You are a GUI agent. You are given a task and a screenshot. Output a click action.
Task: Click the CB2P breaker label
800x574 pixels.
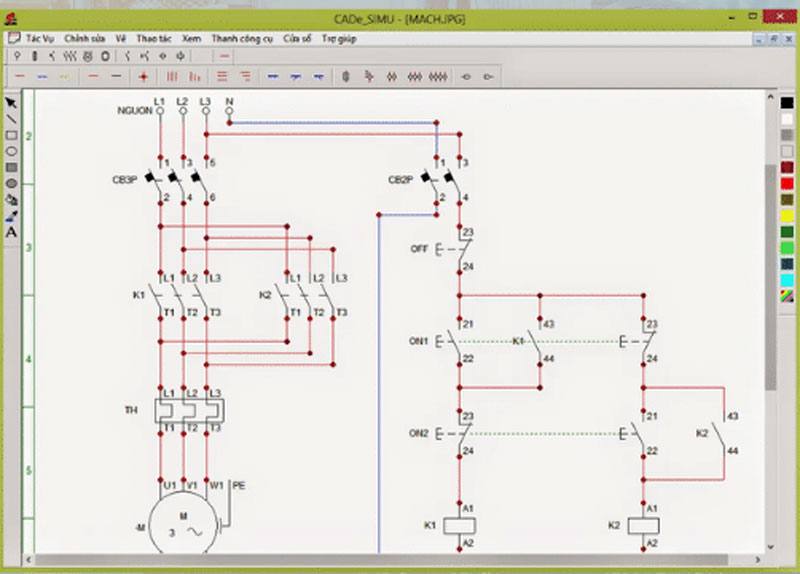(401, 180)
